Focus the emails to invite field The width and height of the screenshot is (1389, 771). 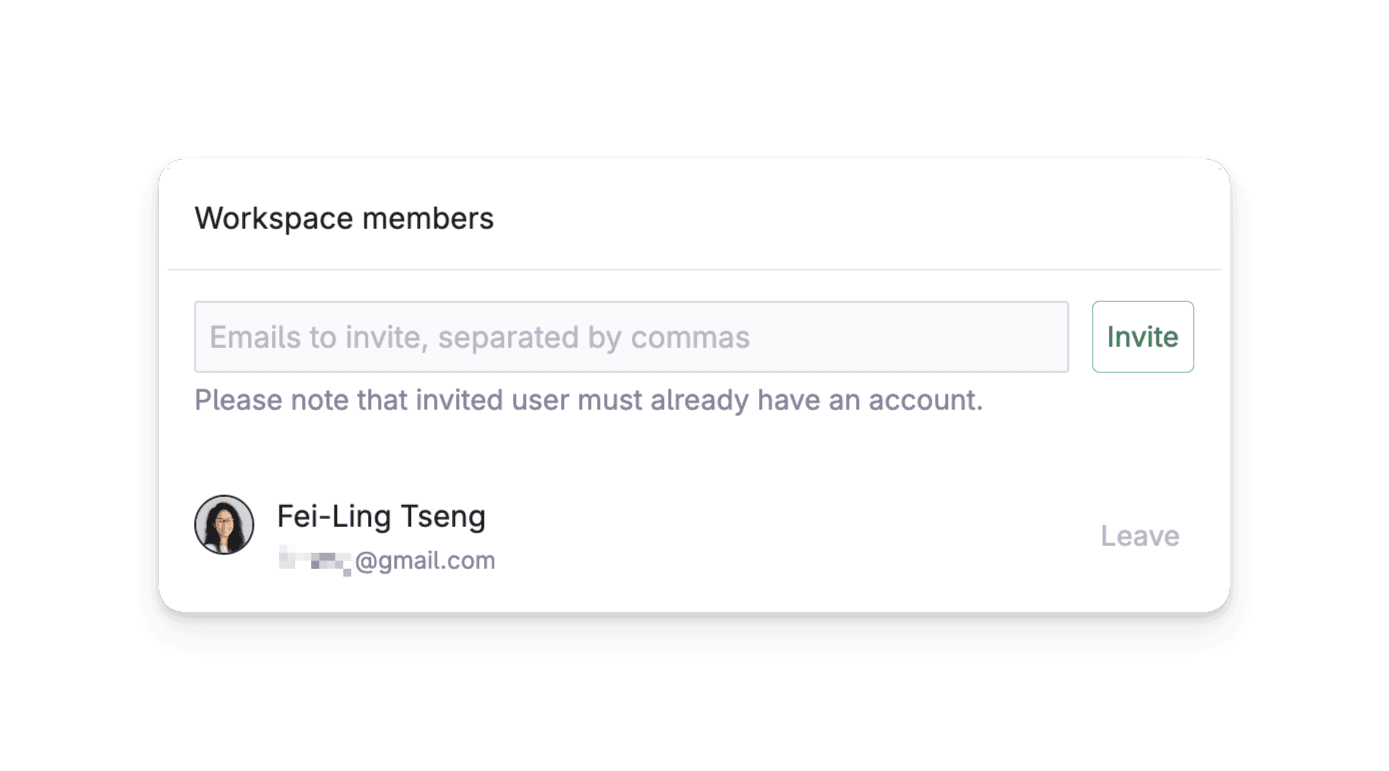point(631,337)
